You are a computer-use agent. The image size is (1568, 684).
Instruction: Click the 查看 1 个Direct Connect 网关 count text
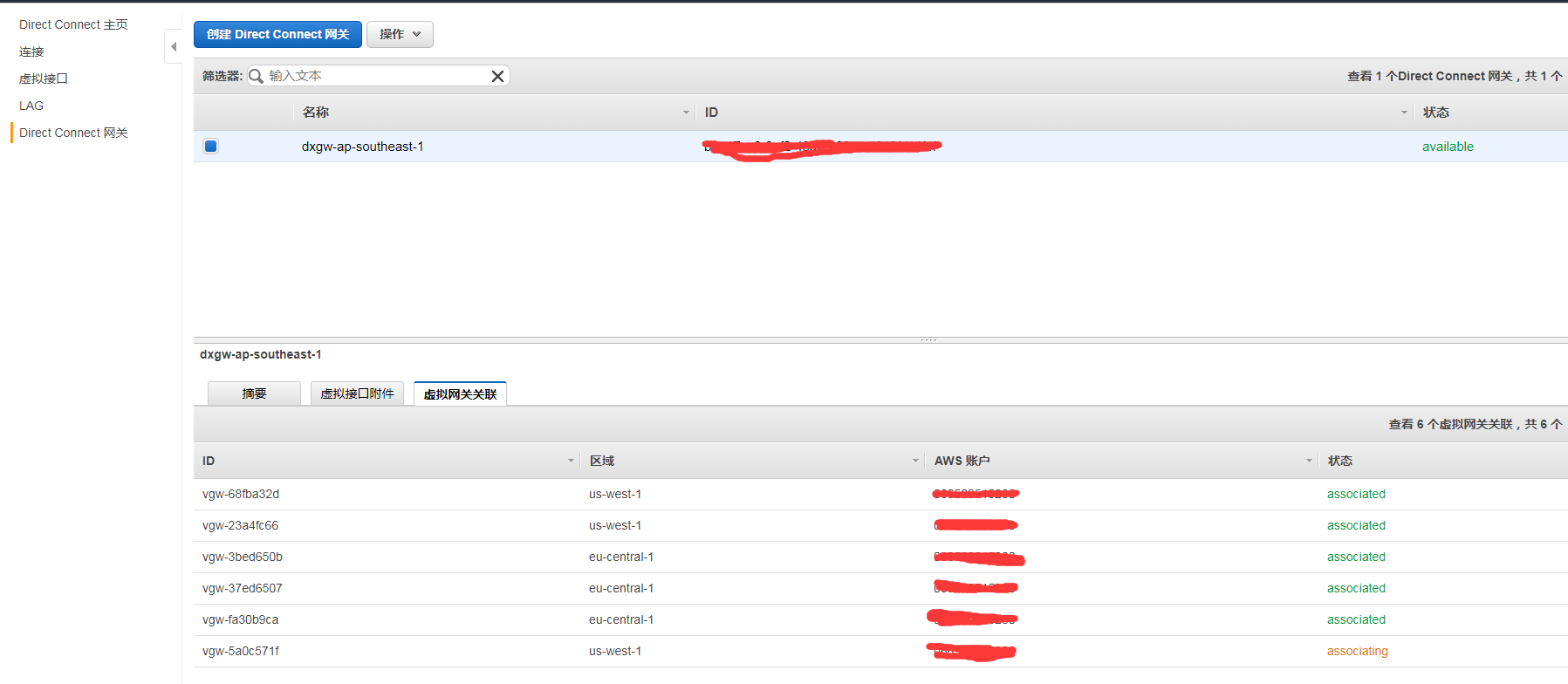tap(1455, 76)
